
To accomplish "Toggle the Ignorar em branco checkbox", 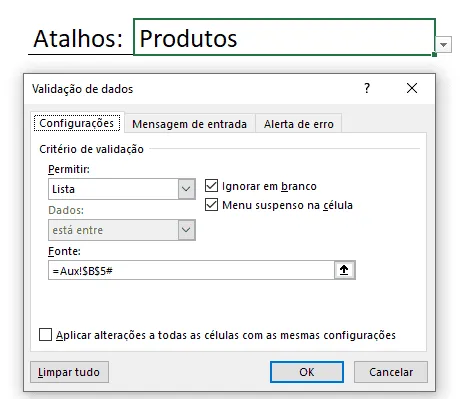I will (x=211, y=186).
